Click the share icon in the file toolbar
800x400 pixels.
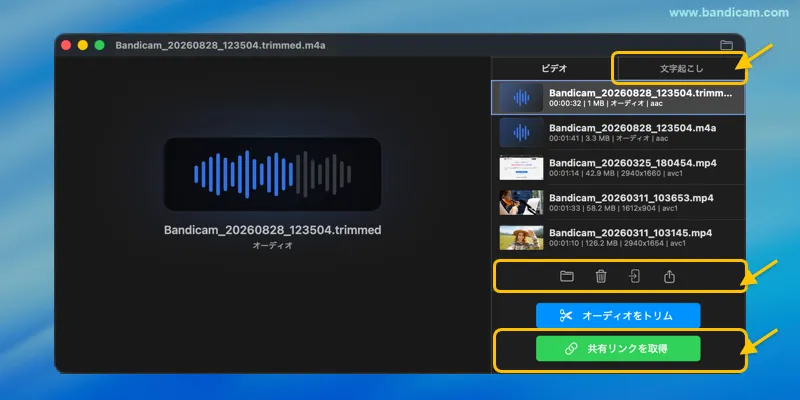(x=669, y=277)
